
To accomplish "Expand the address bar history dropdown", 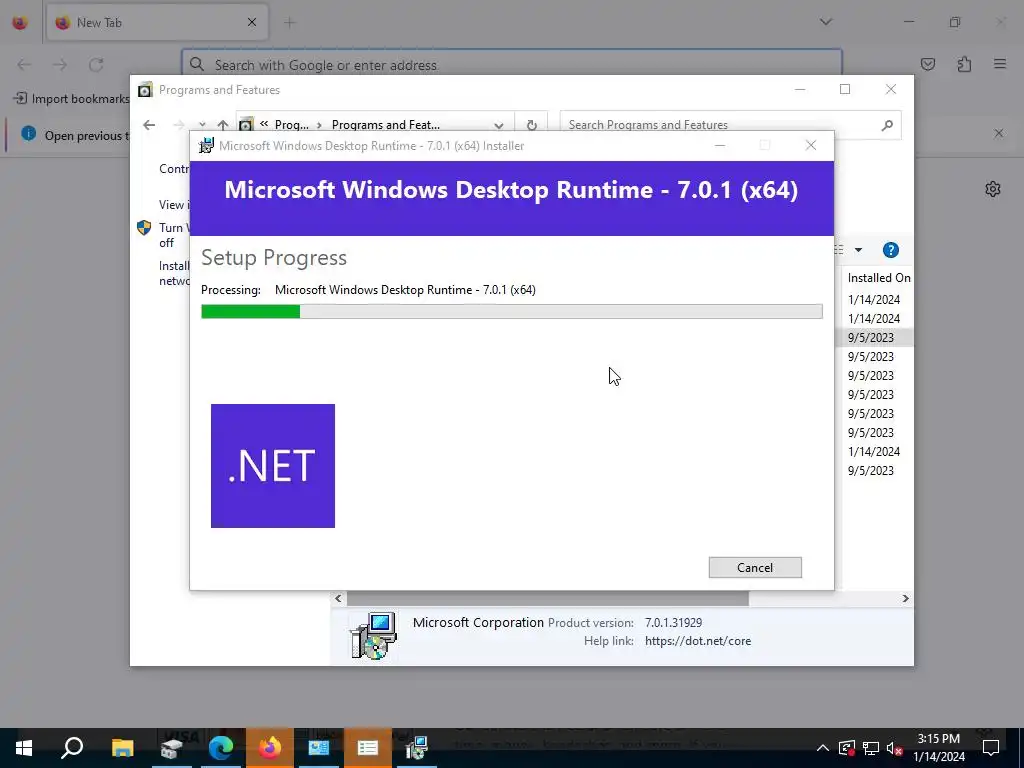I will point(499,125).
